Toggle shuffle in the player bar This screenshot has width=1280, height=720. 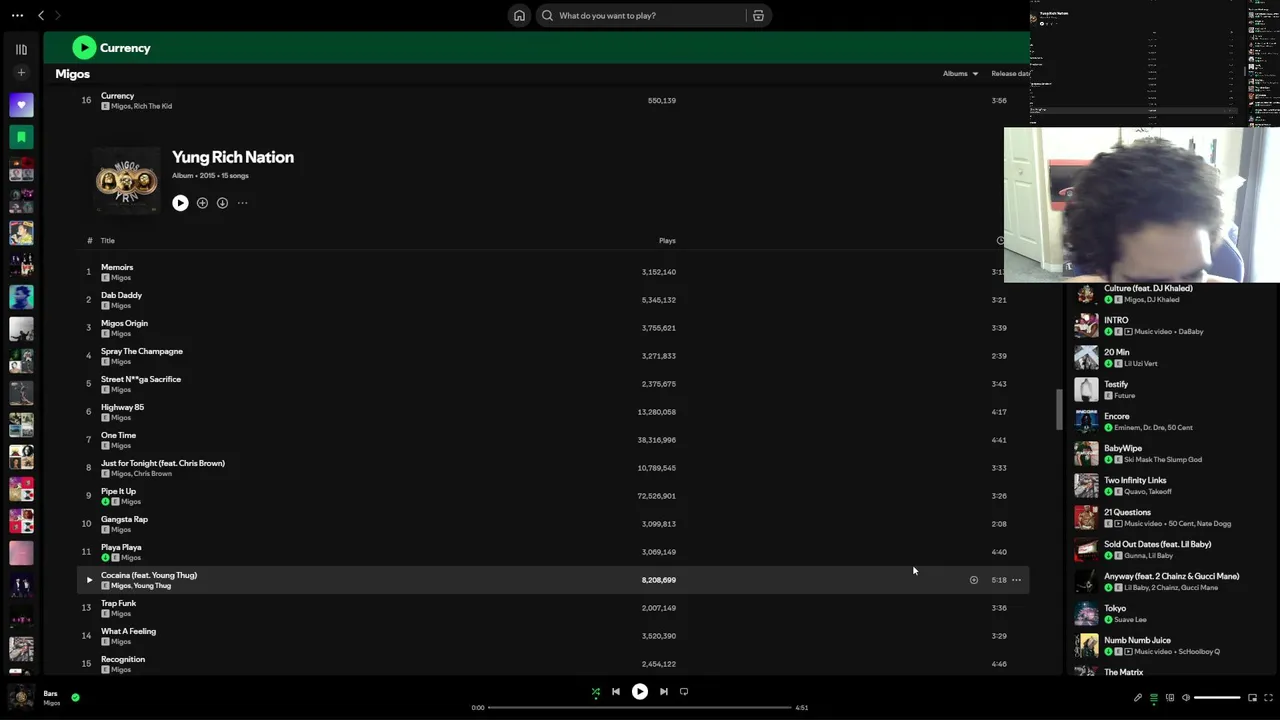pyautogui.click(x=596, y=692)
